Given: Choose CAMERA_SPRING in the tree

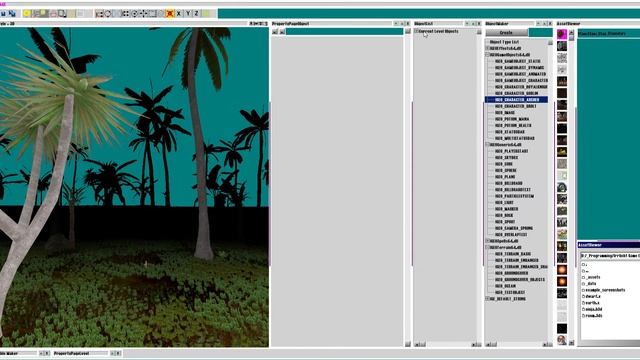Looking at the screenshot, I should (514, 228).
